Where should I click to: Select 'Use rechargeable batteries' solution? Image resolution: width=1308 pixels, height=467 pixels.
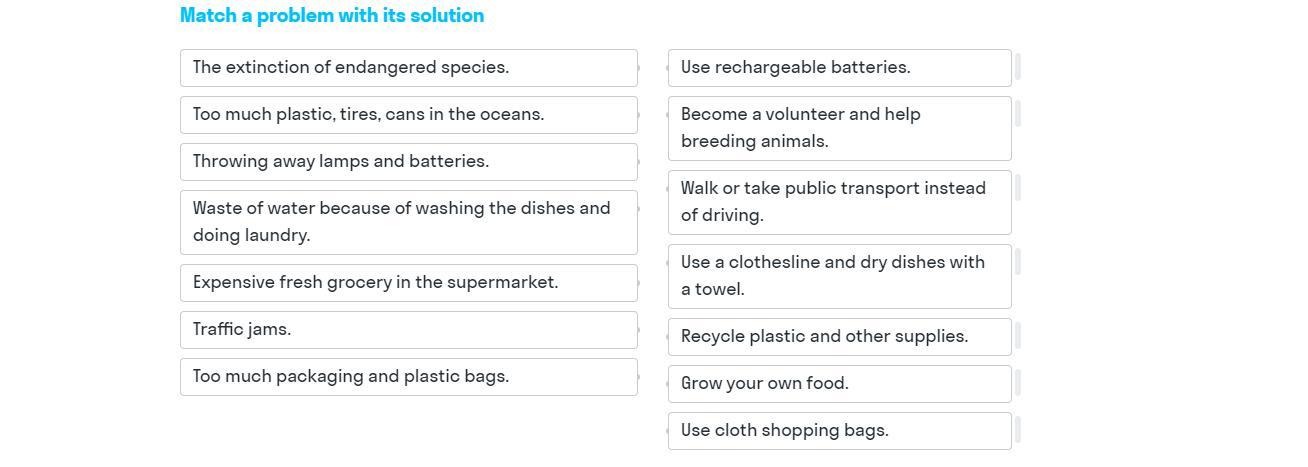point(839,68)
